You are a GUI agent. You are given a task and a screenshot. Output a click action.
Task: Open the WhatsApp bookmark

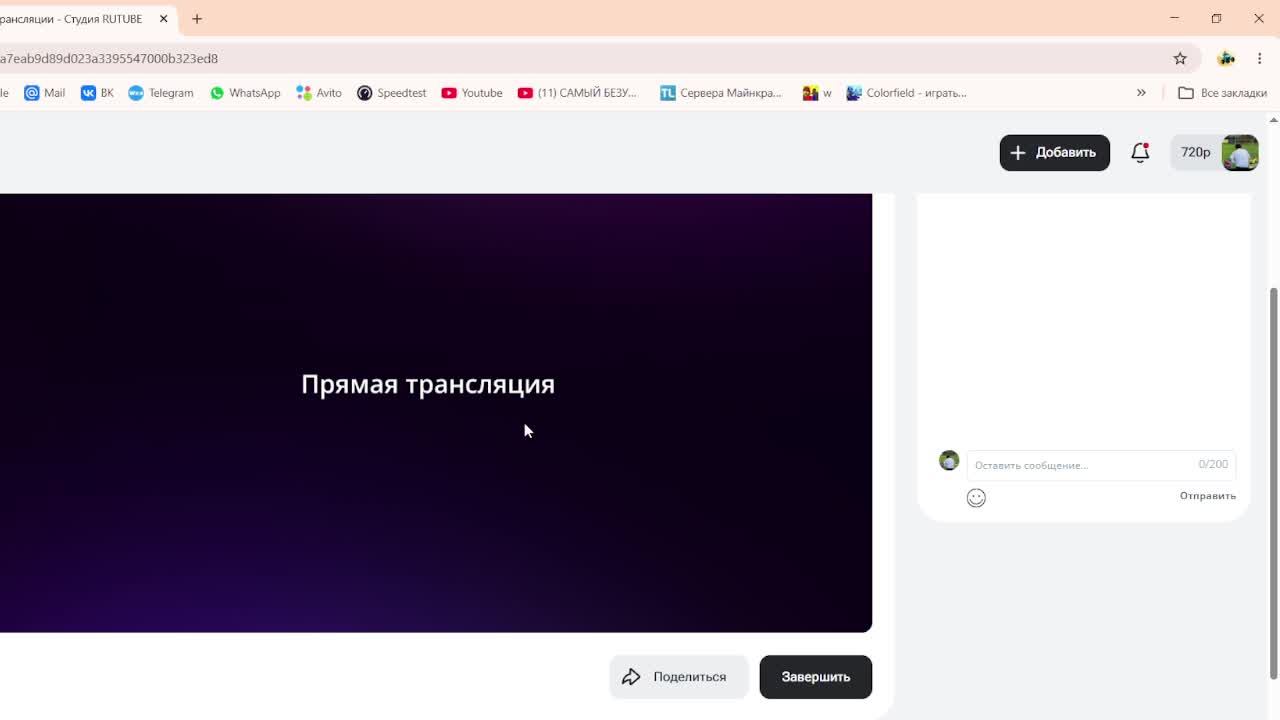click(245, 93)
